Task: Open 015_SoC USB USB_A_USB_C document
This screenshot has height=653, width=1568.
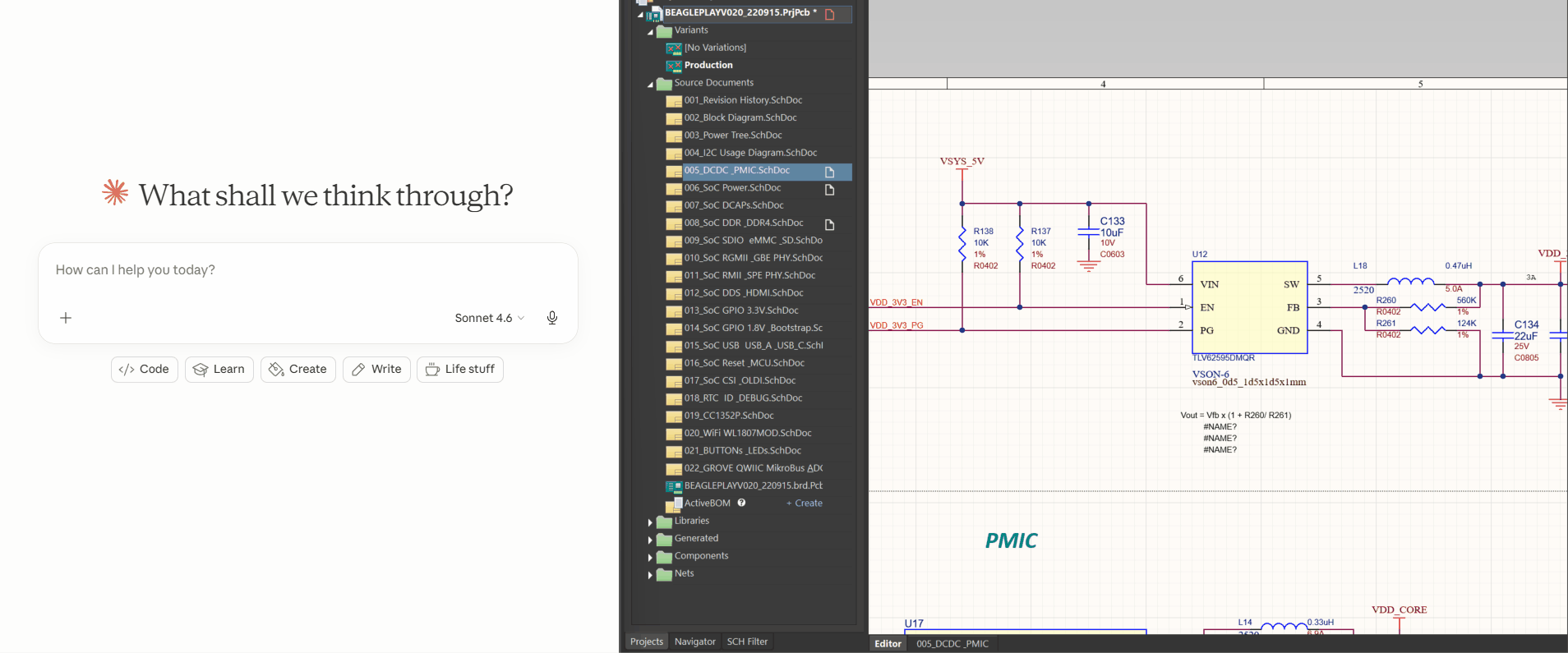Action: coord(754,346)
